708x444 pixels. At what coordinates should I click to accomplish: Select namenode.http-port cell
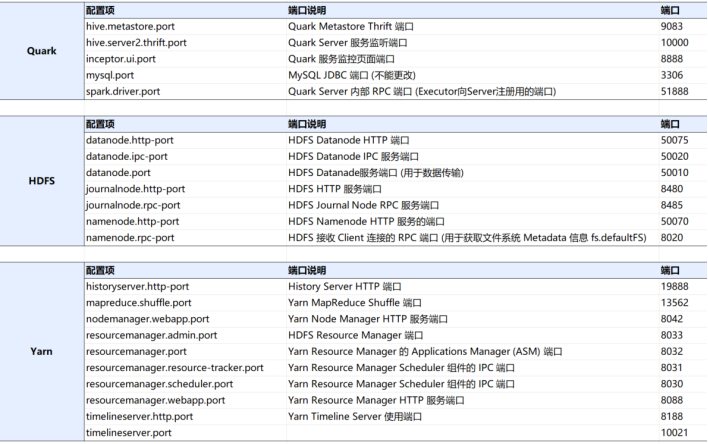pyautogui.click(x=185, y=222)
